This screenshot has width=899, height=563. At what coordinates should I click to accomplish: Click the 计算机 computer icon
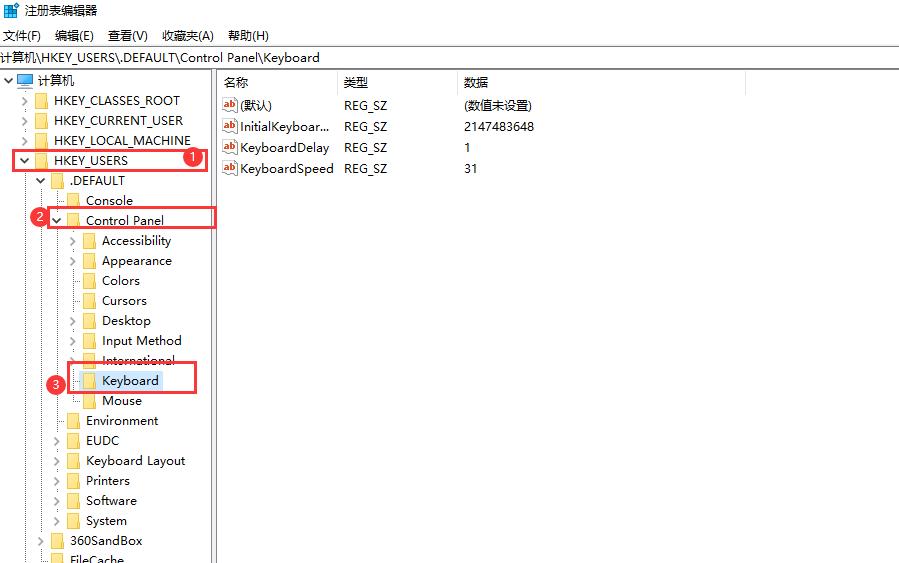point(25,81)
